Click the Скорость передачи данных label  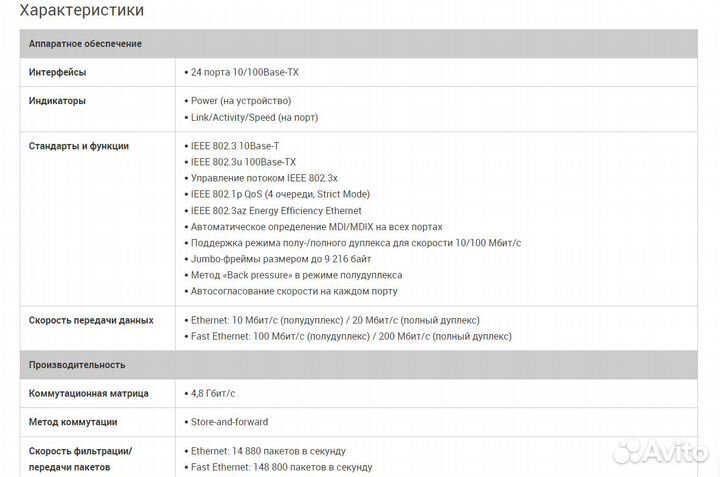pyautogui.click(x=91, y=320)
